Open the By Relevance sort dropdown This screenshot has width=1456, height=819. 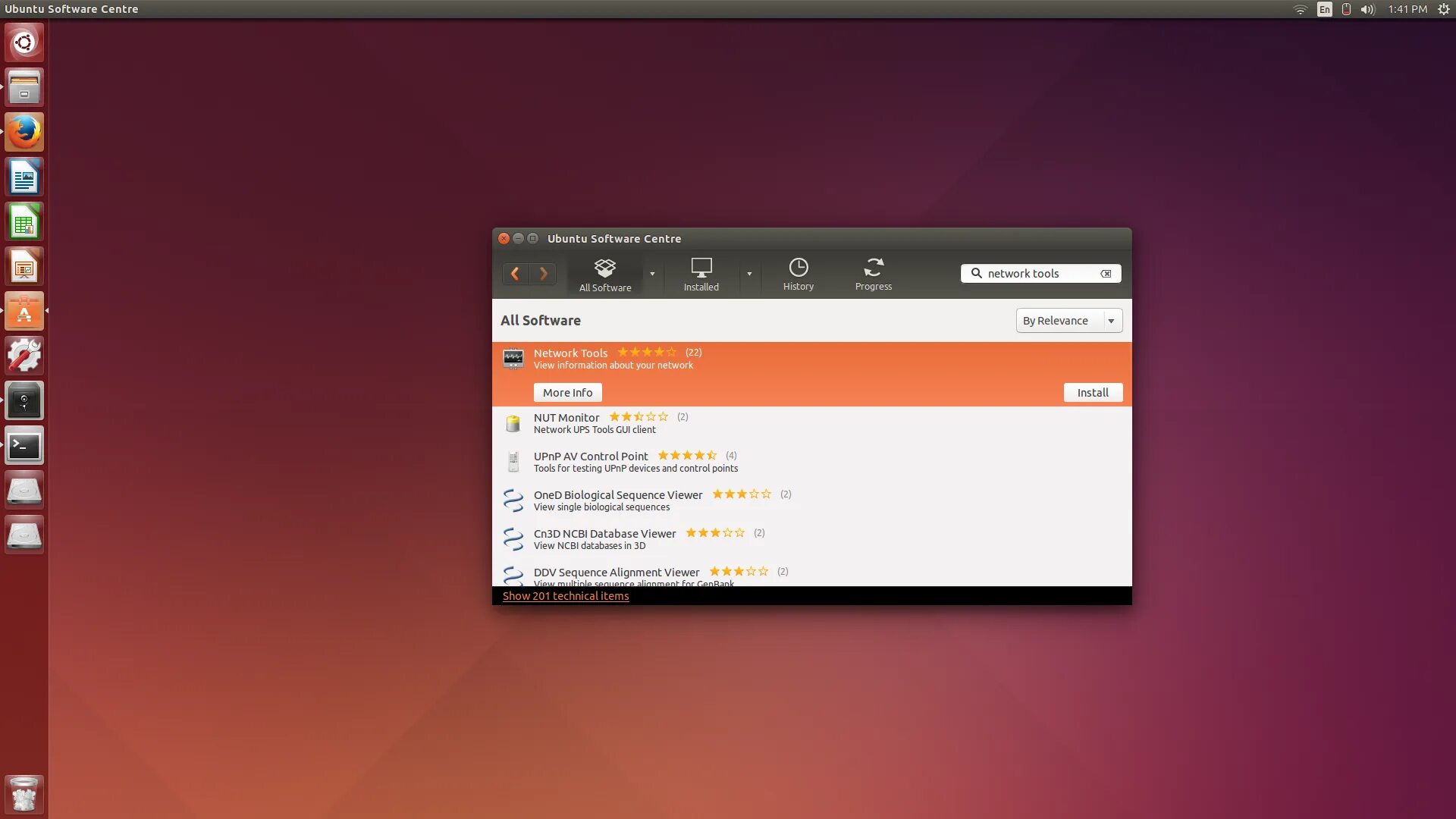1068,321
